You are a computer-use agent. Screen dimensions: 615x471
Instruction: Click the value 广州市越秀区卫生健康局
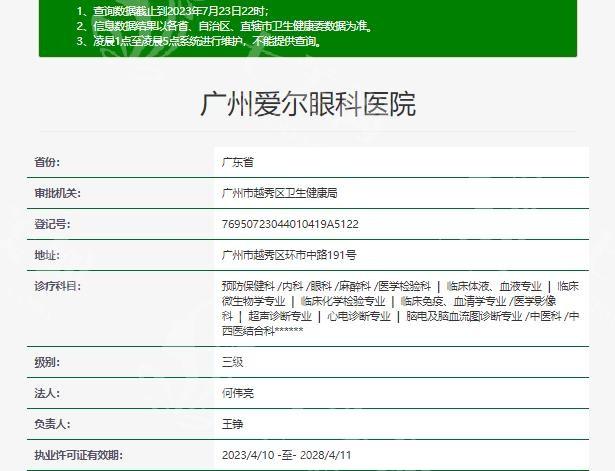279,193
